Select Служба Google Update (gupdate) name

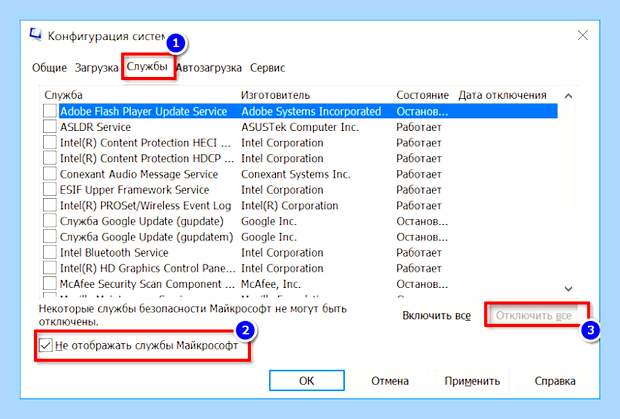[x=142, y=221]
